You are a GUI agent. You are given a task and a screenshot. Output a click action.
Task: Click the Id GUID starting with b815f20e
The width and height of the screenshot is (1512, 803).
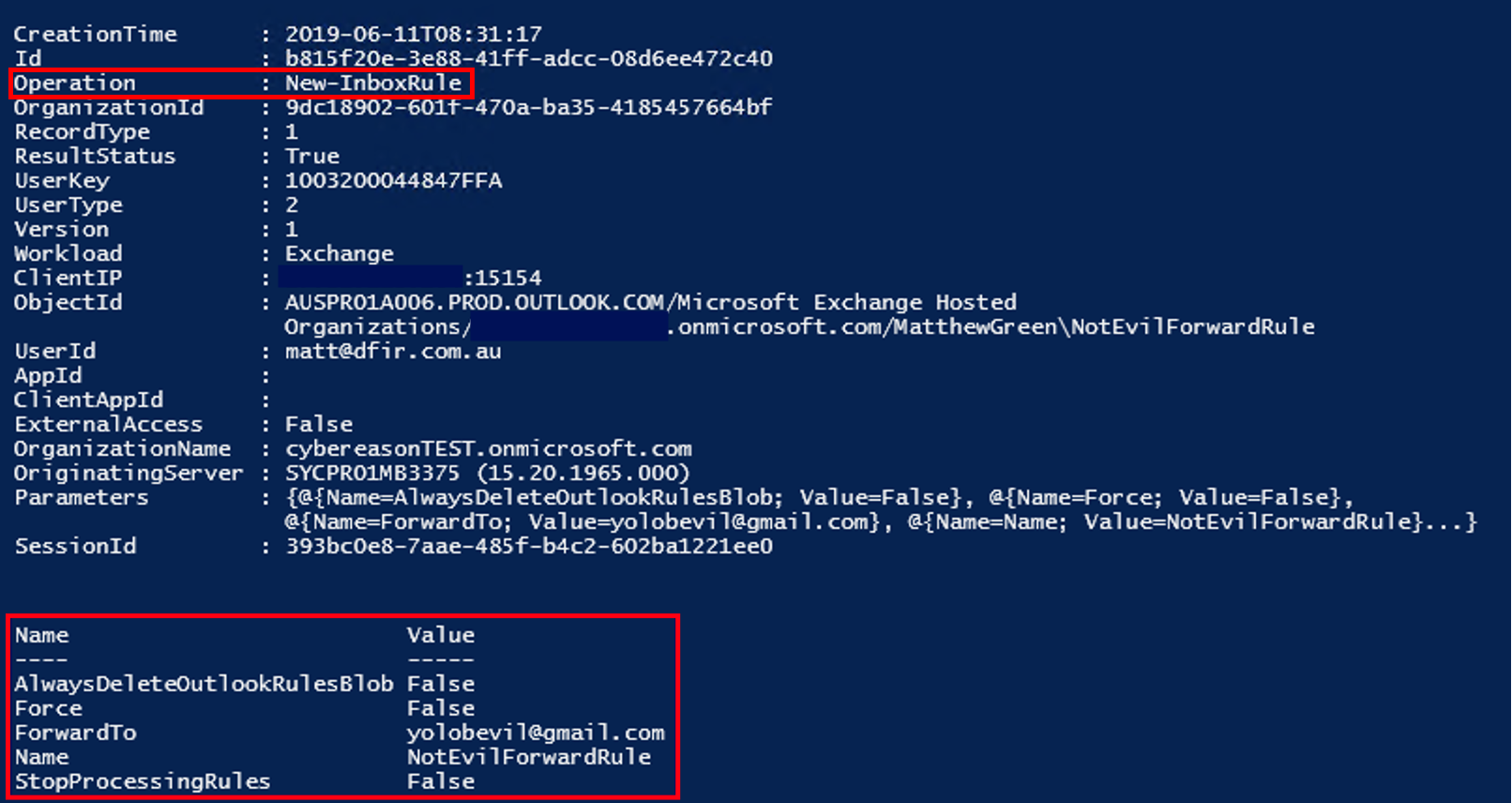coord(529,58)
